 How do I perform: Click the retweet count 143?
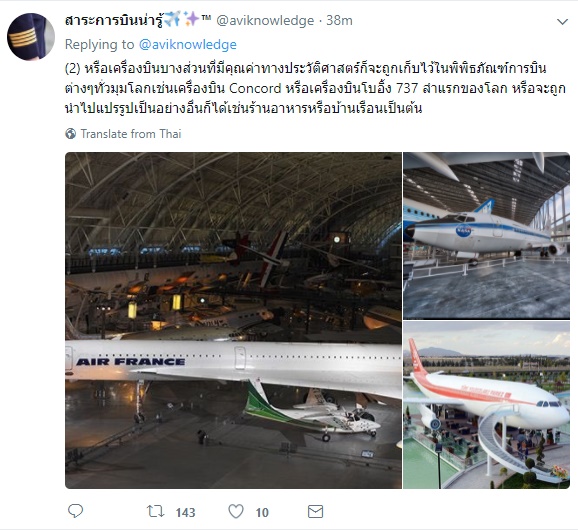(x=185, y=512)
